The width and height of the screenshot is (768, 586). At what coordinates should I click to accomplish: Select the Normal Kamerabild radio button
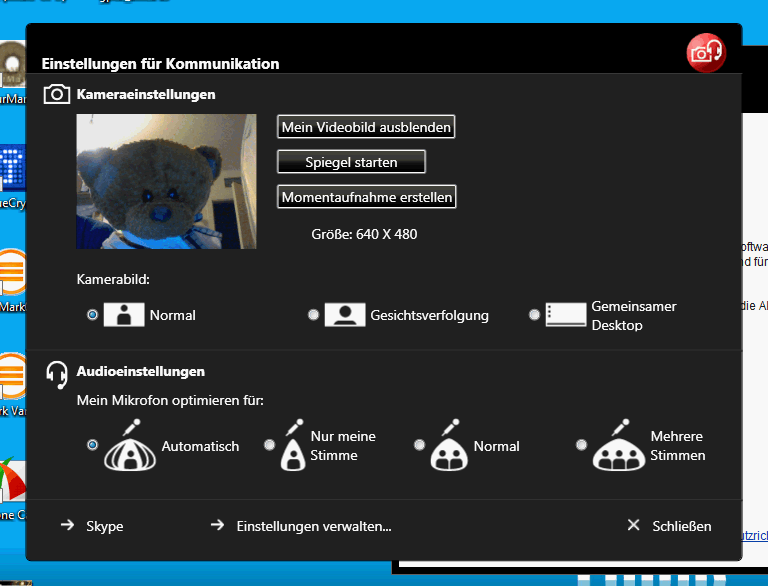[93, 315]
